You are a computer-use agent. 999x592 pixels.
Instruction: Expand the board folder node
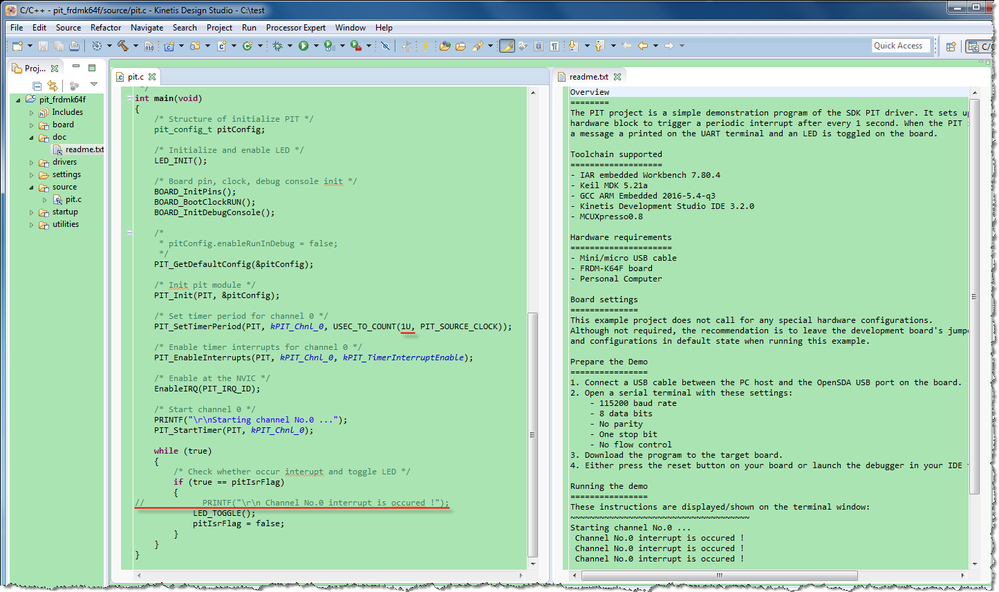31,125
